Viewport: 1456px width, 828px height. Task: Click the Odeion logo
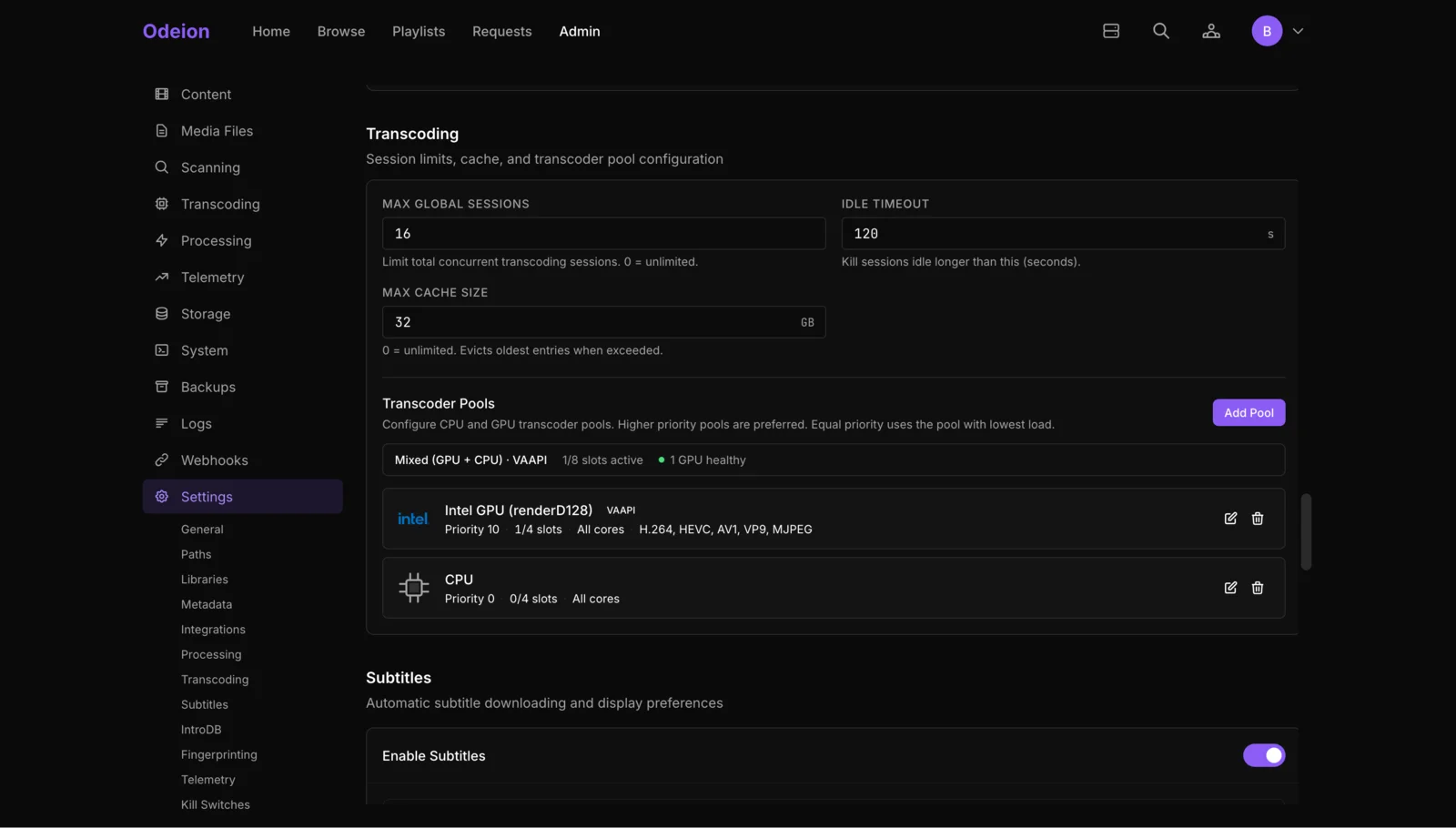[176, 31]
